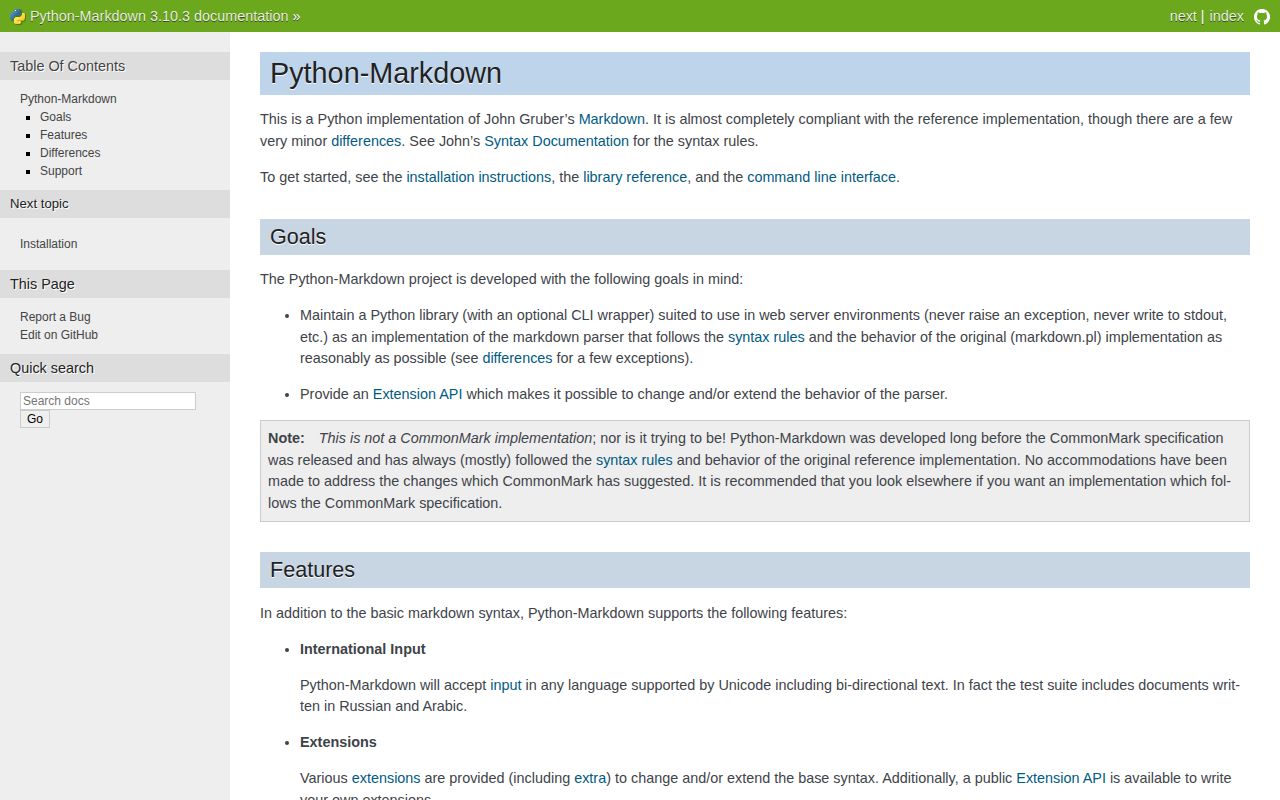Open Extension API link under Extensions paragraph
Screen dimensions: 1280x800
coord(1061,778)
